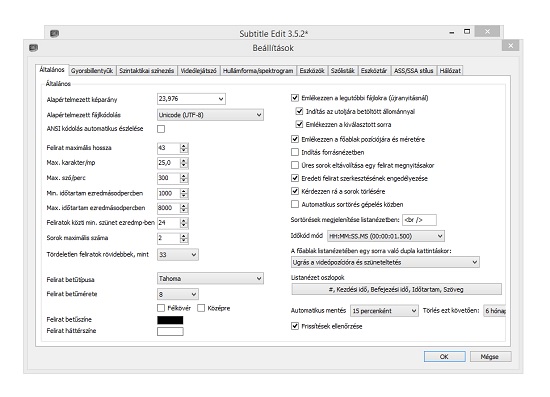Enable Indítás forrásnézetben checkbox
The image size is (550, 397).
295,152
